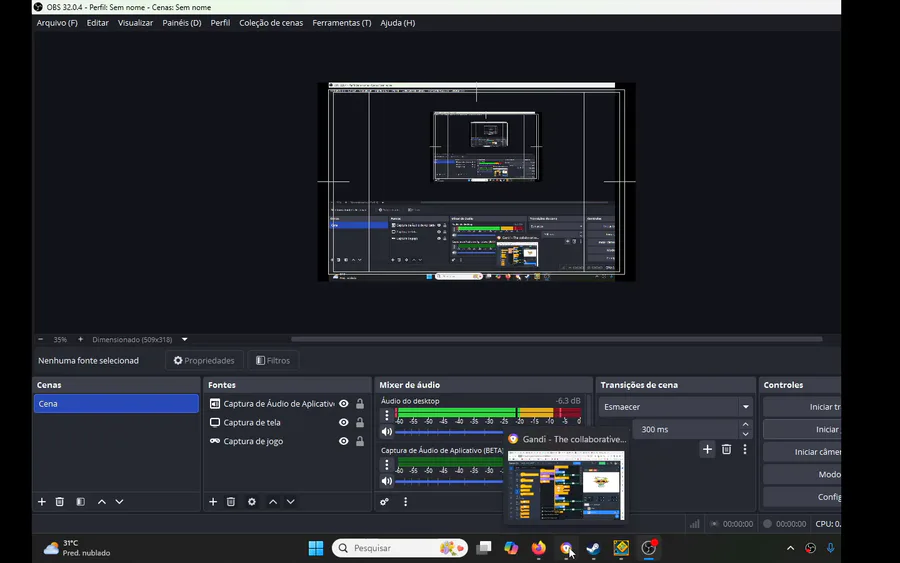The image size is (900, 563).
Task: Open source properties gear icon in Fontes
Action: pos(252,502)
